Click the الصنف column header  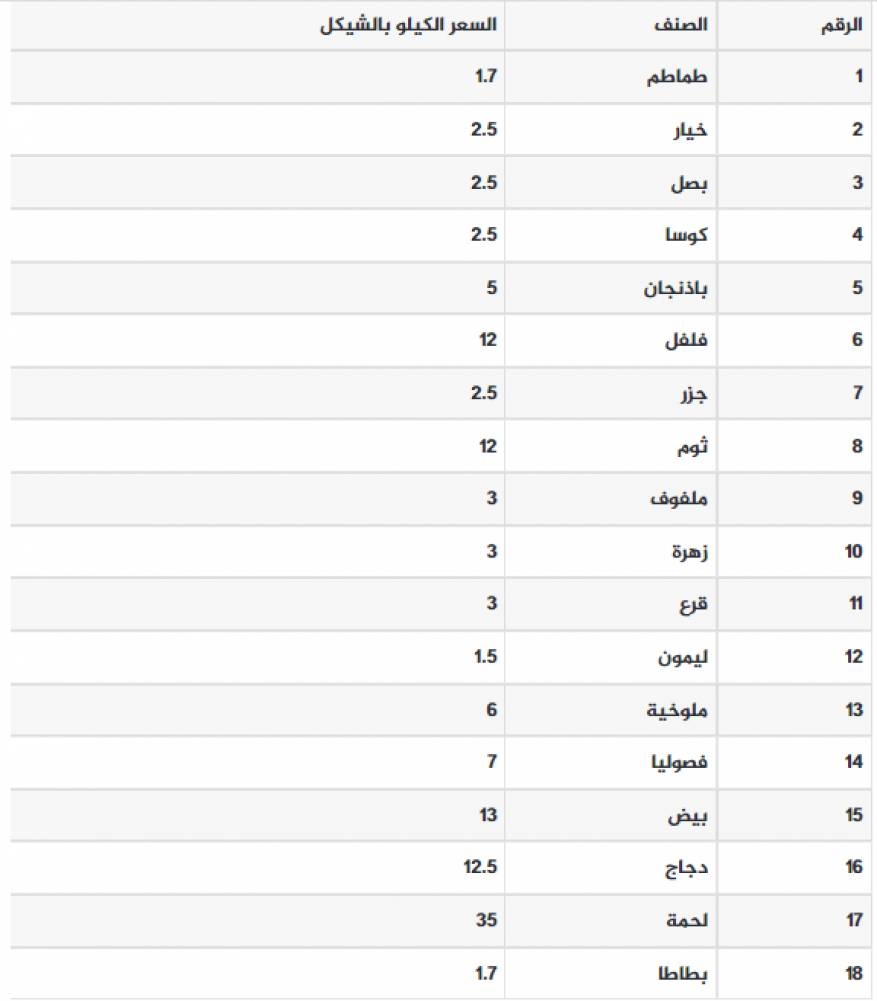(x=685, y=25)
